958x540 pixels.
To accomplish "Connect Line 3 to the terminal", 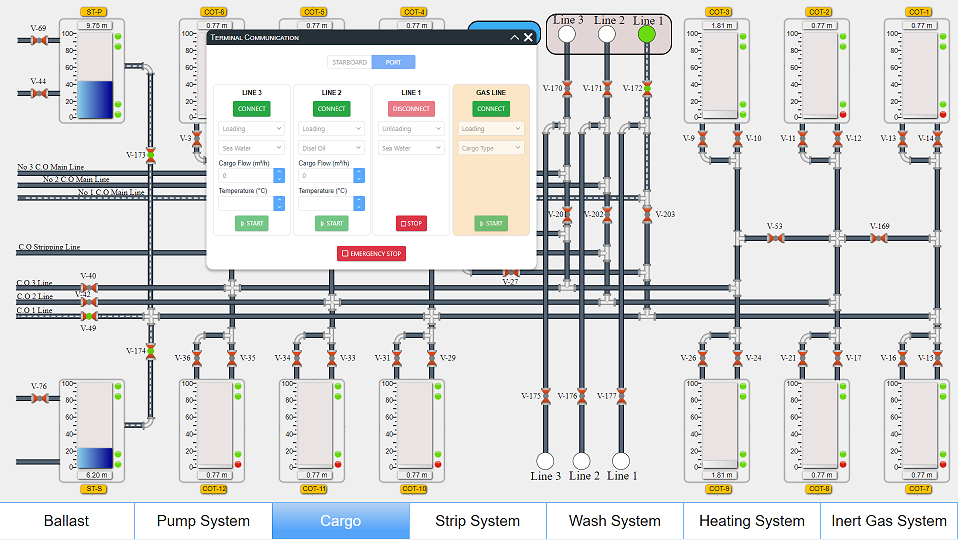I will pos(252,109).
